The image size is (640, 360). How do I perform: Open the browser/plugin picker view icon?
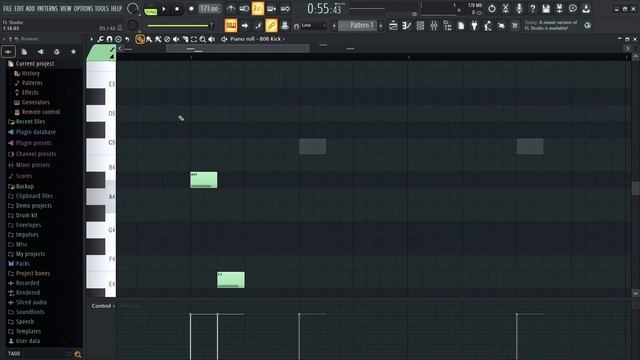click(x=447, y=26)
